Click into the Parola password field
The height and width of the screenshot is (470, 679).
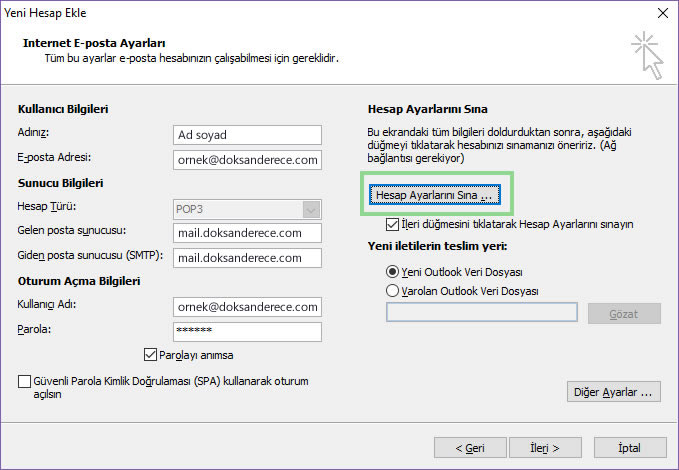[247, 332]
